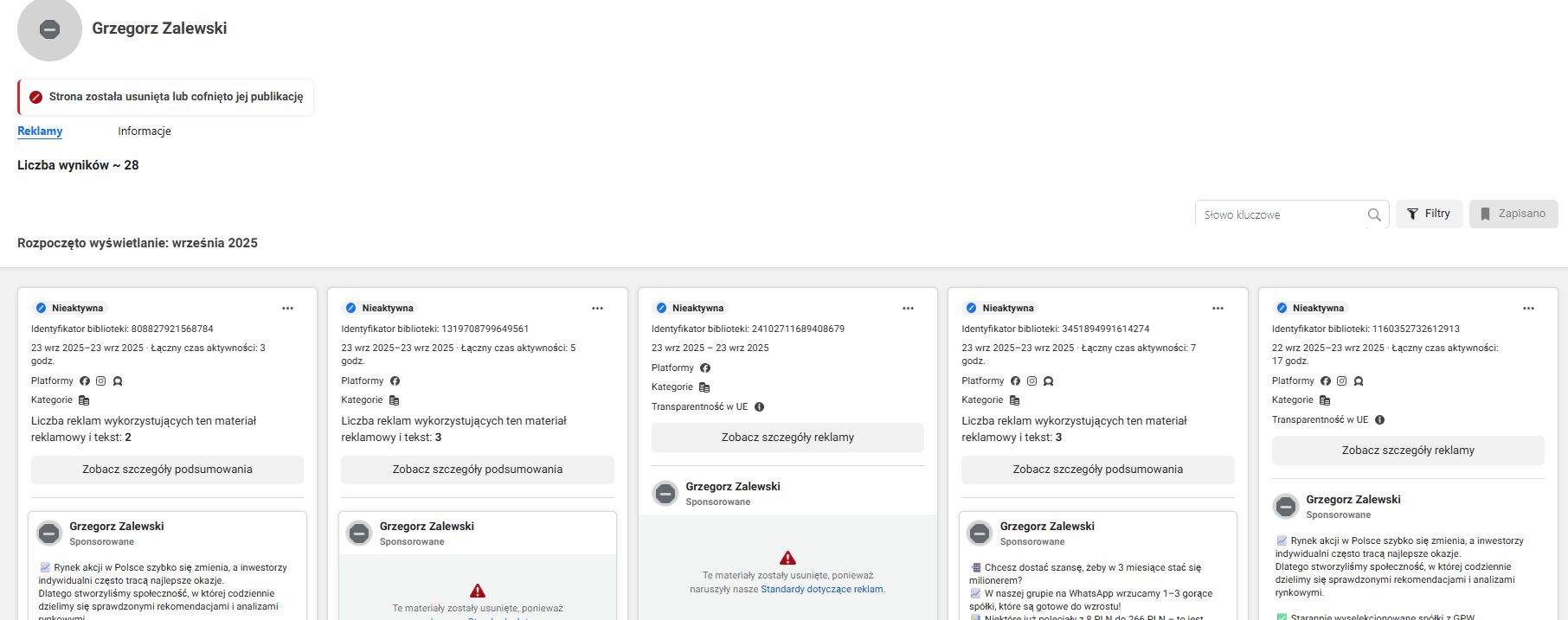The image size is (1568, 620).
Task: Open Zobacz szczegóły reklamy for ad 24102711689408679
Action: click(787, 438)
